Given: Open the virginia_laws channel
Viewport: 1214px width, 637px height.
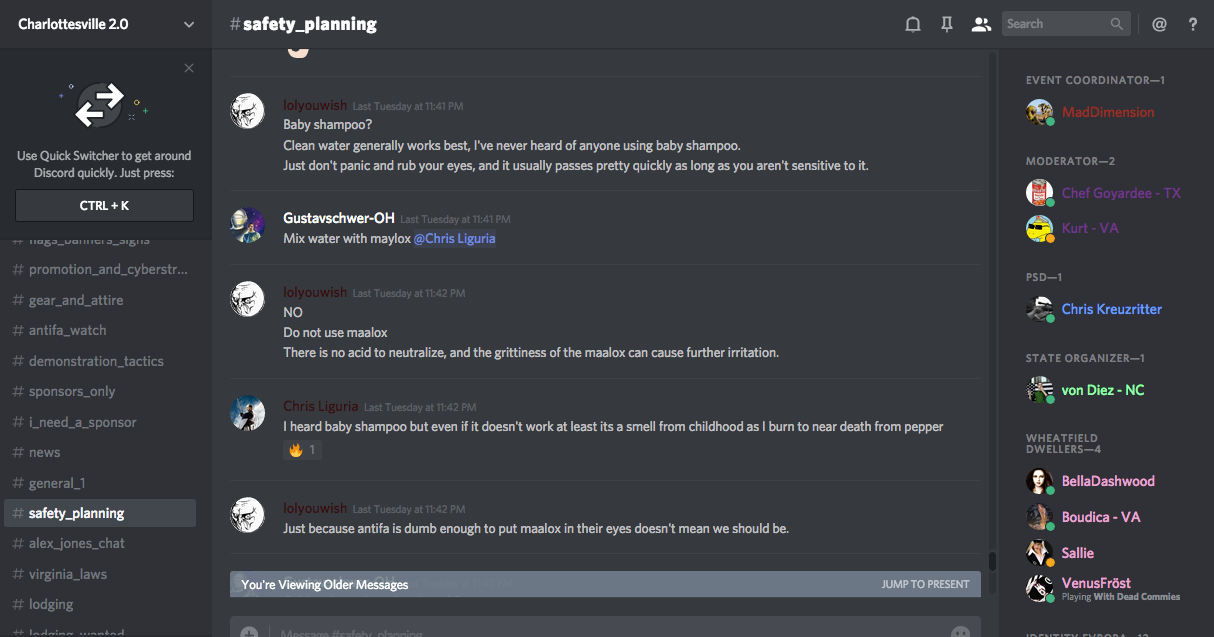Looking at the screenshot, I should coord(67,574).
